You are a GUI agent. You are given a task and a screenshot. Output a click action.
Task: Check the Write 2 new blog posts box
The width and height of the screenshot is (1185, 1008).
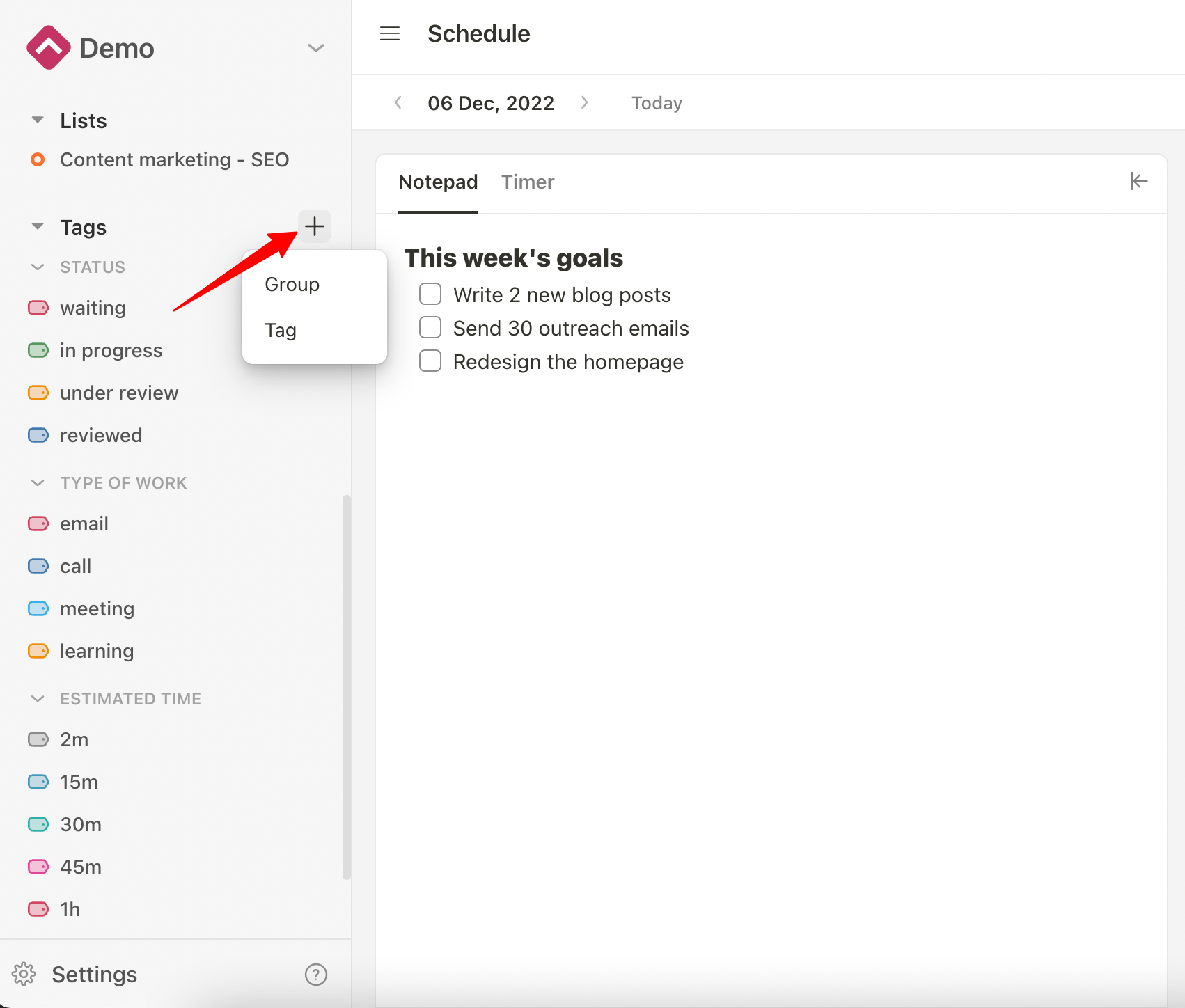click(x=430, y=294)
